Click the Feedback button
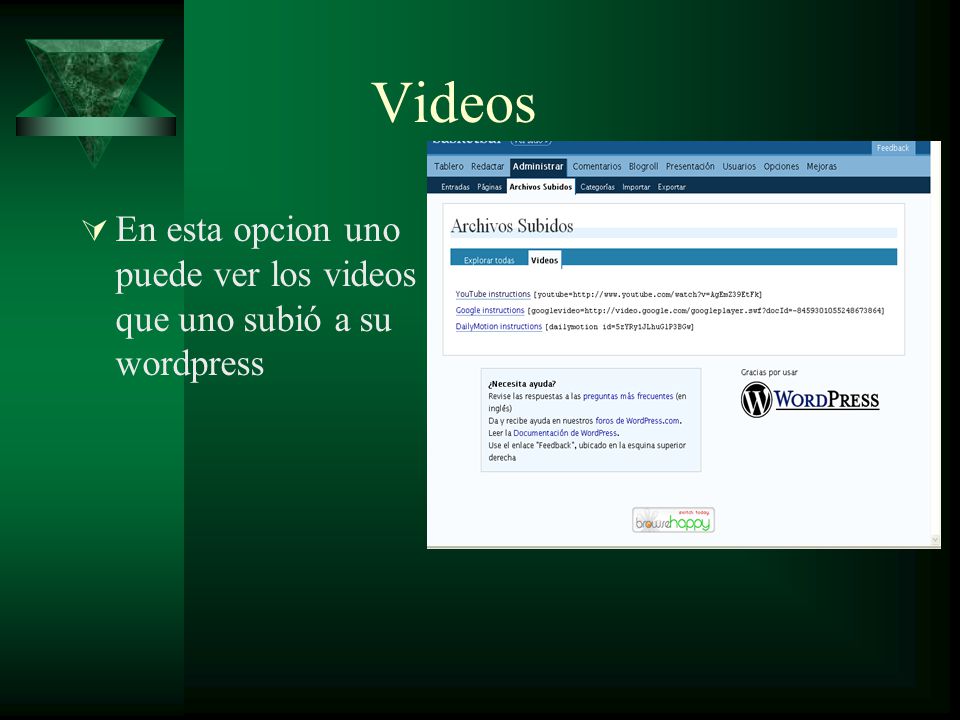 [x=893, y=148]
